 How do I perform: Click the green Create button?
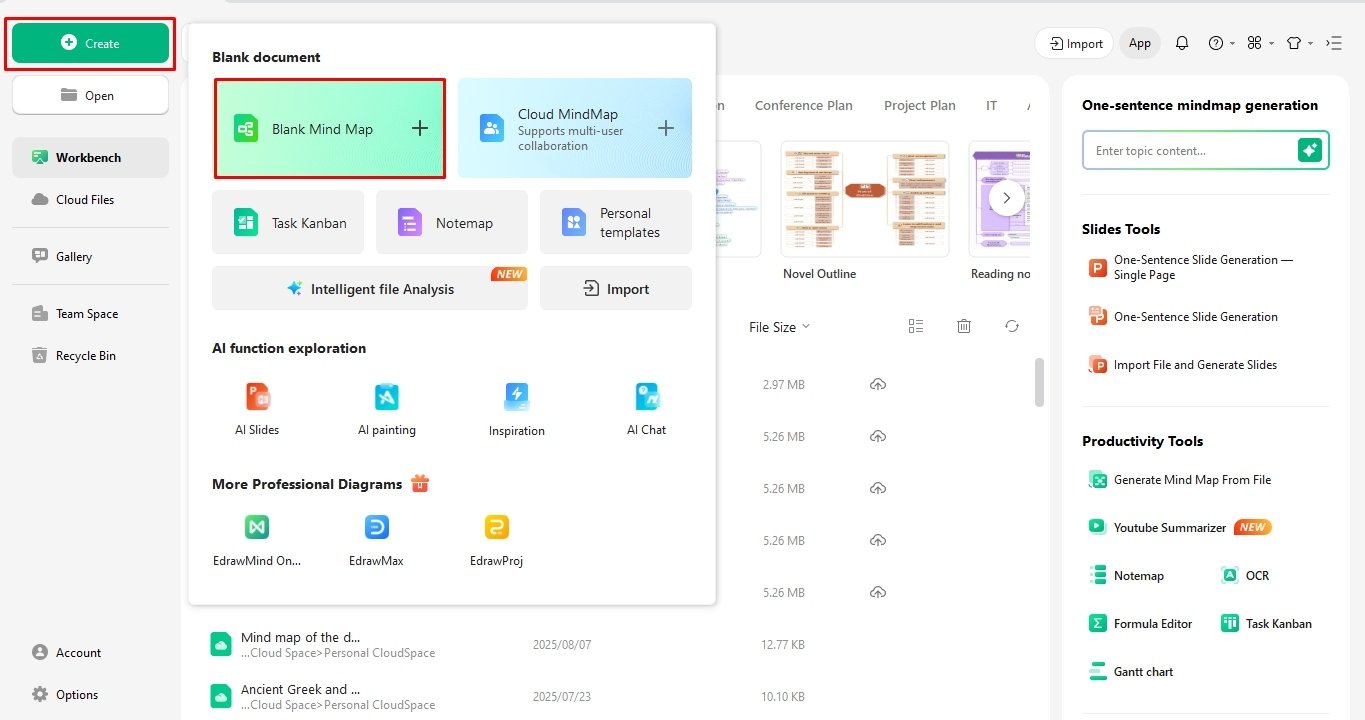point(90,43)
